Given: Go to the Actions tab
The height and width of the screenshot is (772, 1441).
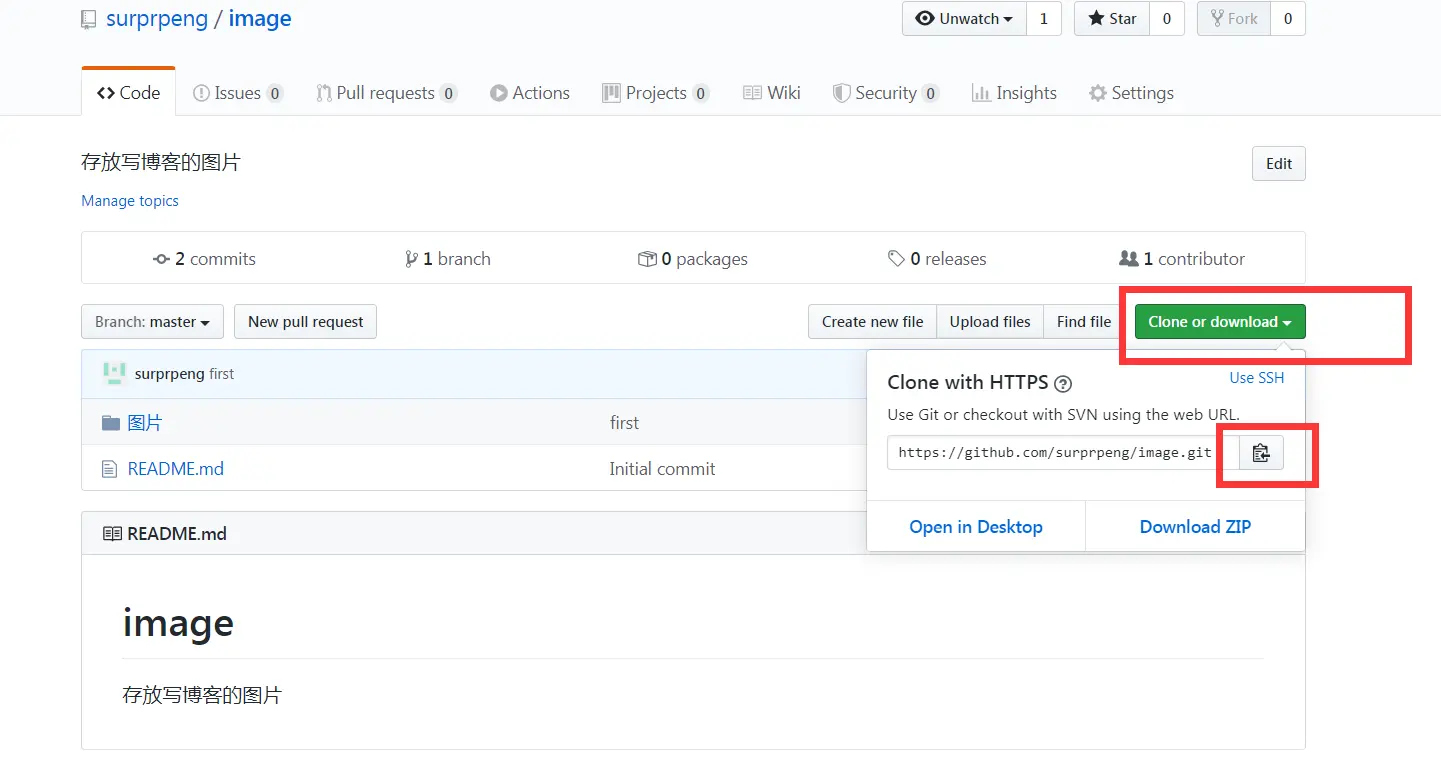Looking at the screenshot, I should pos(530,93).
